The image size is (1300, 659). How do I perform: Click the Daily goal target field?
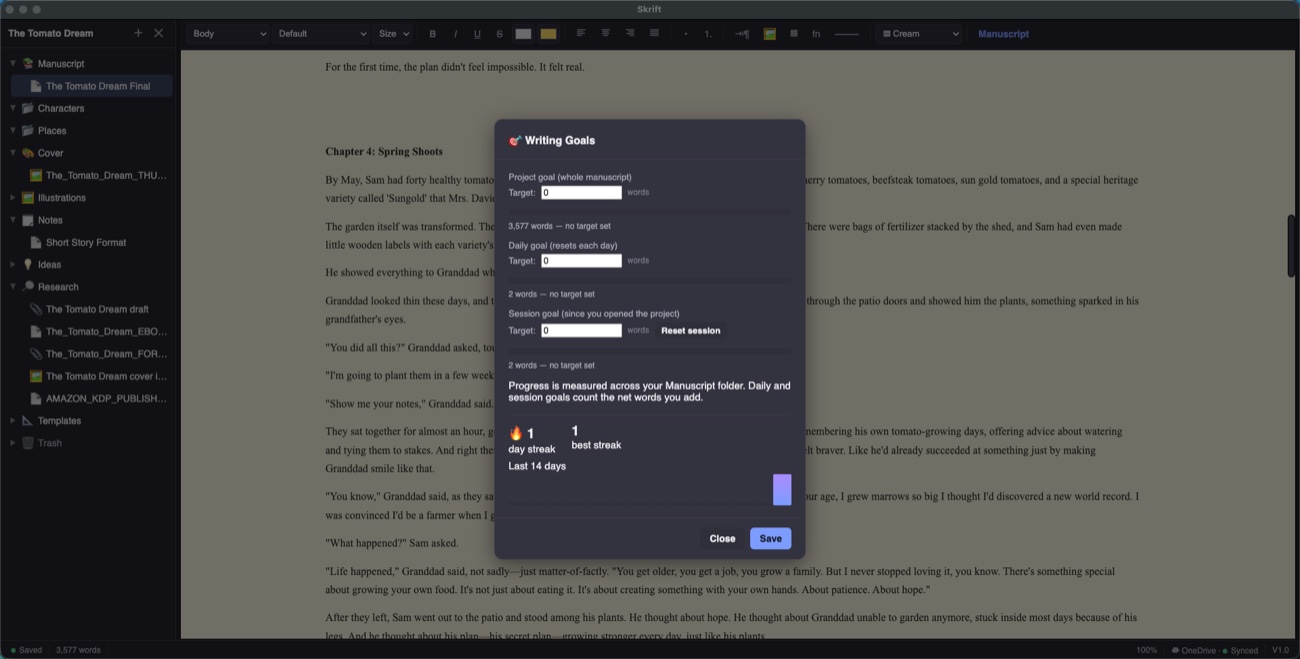[x=581, y=261]
